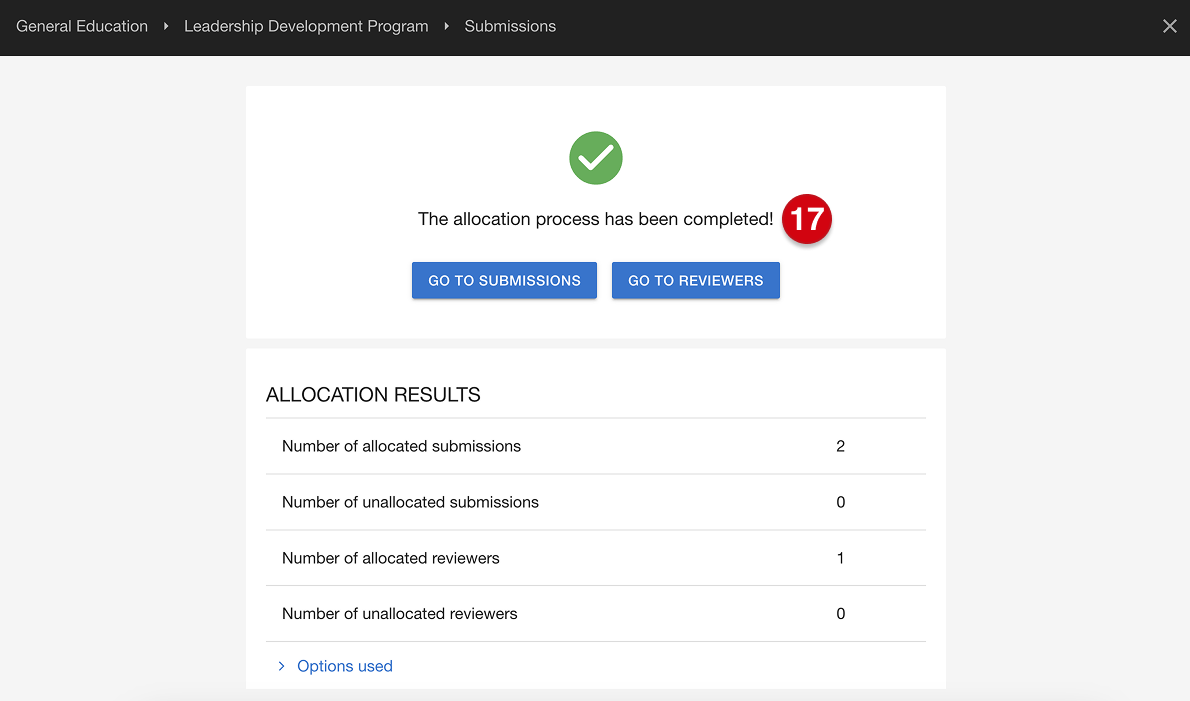Viewport: 1190px width, 701px height.
Task: Click value 1 for allocated reviewers
Action: 840,558
